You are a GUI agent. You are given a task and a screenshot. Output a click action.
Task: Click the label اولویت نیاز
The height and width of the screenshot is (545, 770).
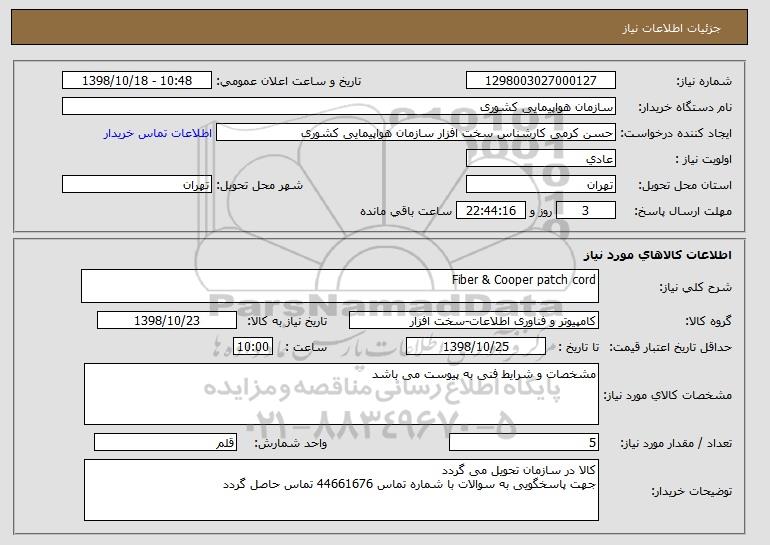point(704,160)
